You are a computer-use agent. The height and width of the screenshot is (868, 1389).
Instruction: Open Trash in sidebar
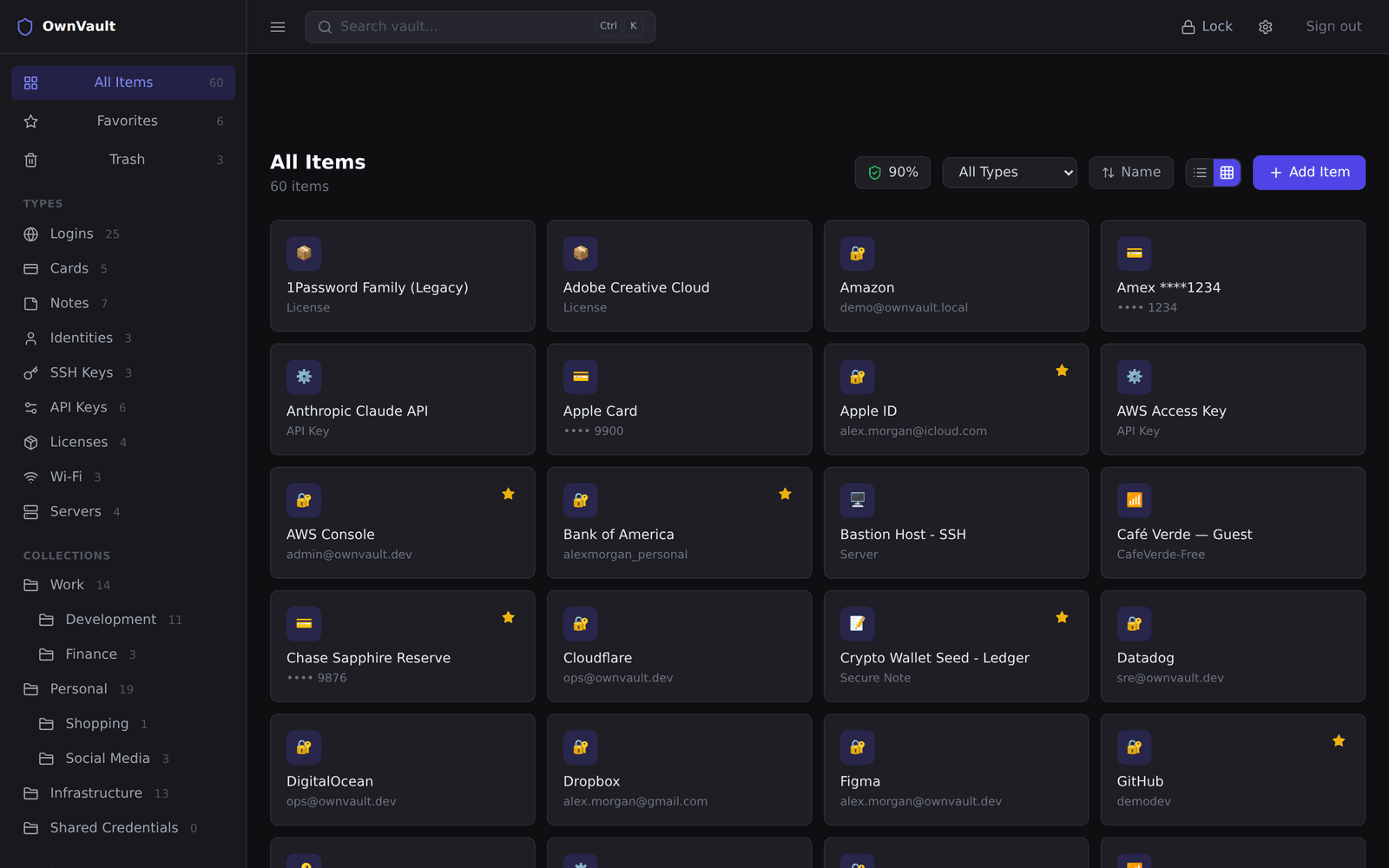pos(123,160)
